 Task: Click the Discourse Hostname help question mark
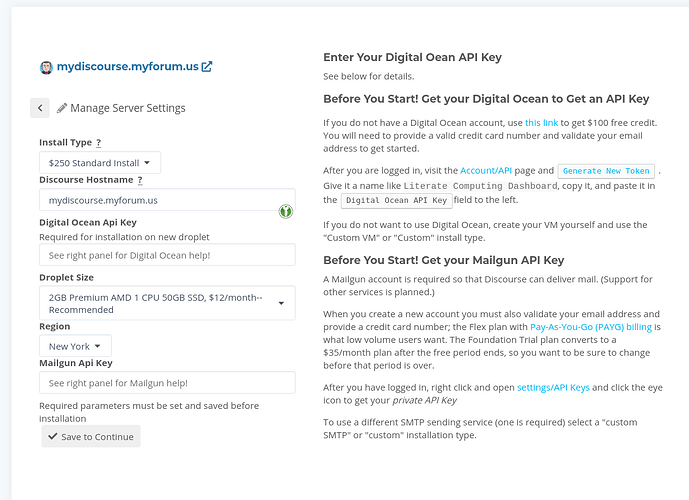coord(140,180)
